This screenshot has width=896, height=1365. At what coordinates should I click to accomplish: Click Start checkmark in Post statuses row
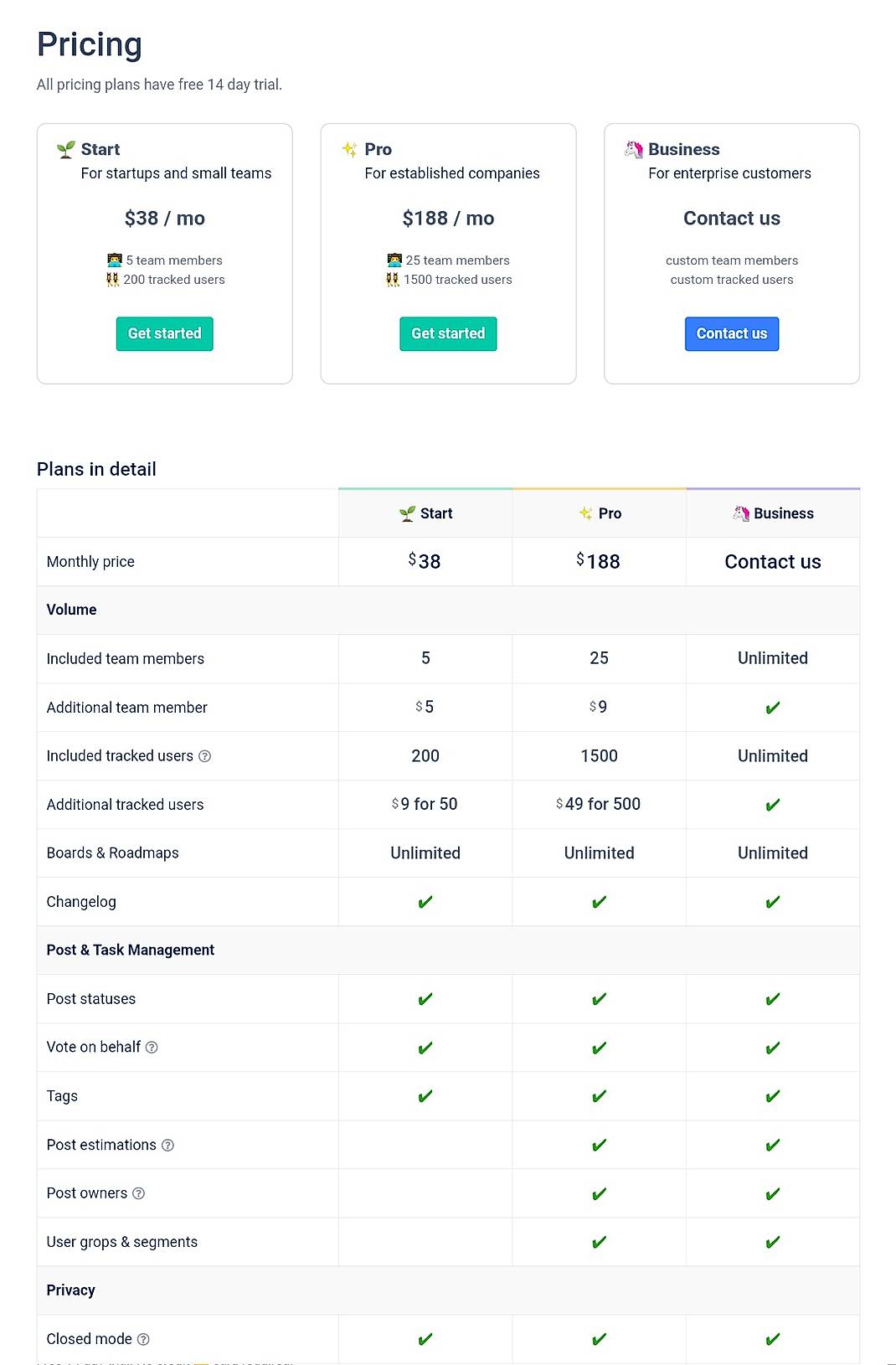click(x=425, y=1000)
